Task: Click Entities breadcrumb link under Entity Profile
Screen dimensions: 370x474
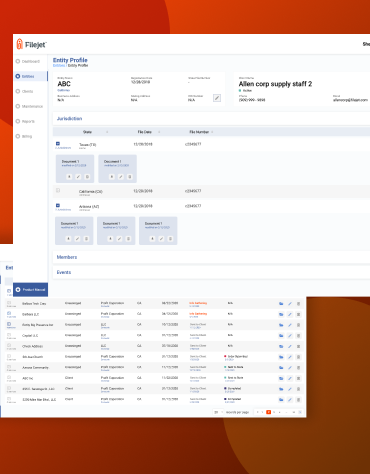Action: click(x=59, y=66)
